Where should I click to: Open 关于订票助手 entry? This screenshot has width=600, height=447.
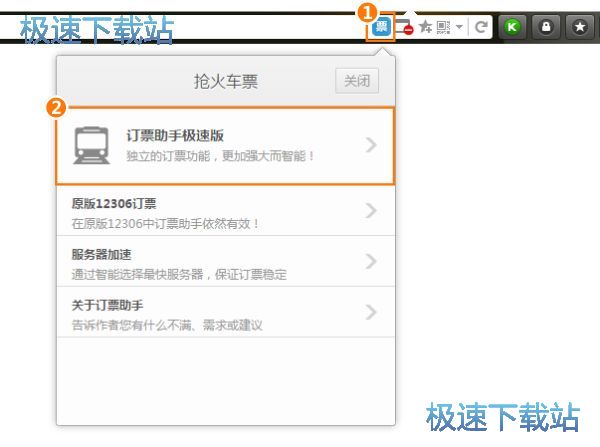click(x=225, y=312)
